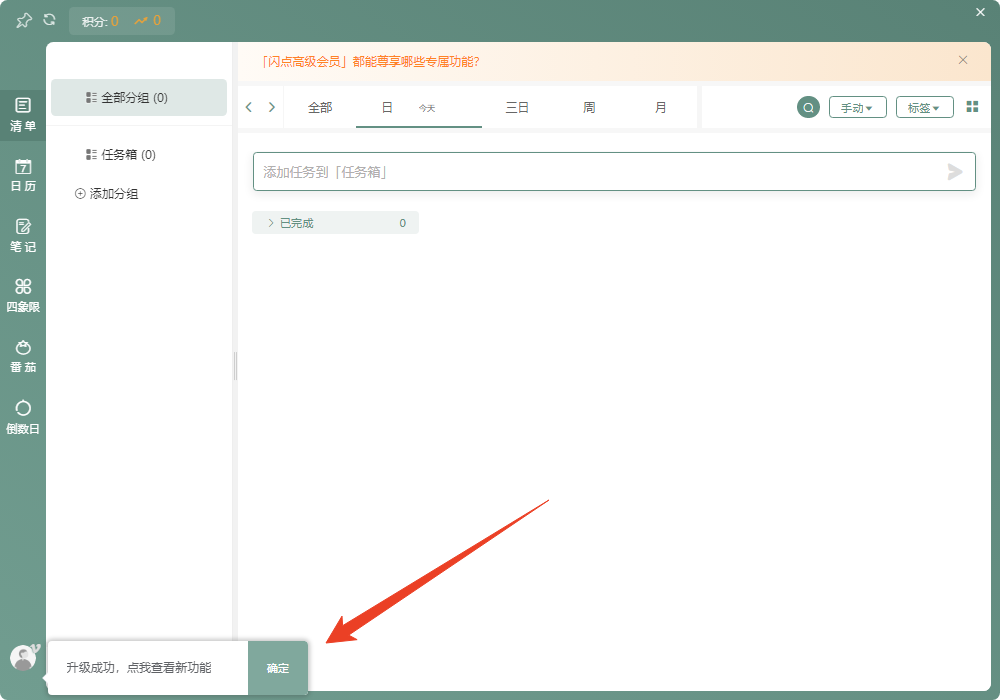The height and width of the screenshot is (700, 1000).
Task: Toggle the pin-window icon
Action: pyautogui.click(x=22, y=18)
